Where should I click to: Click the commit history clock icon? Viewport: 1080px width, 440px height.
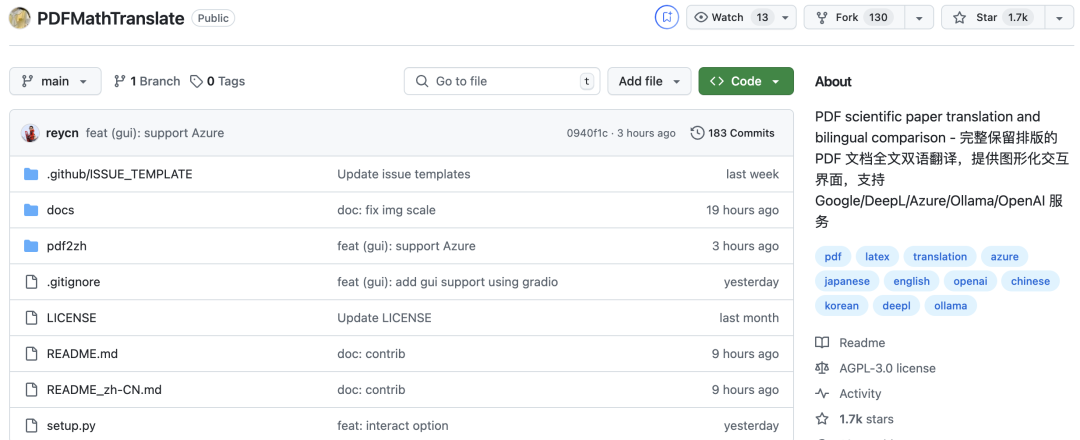coord(697,133)
